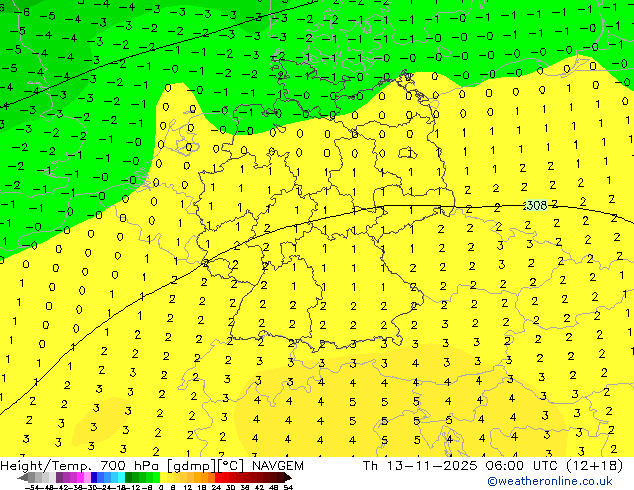Click the NAVGEM model name
Screen dimensions: 634x490
point(278,466)
